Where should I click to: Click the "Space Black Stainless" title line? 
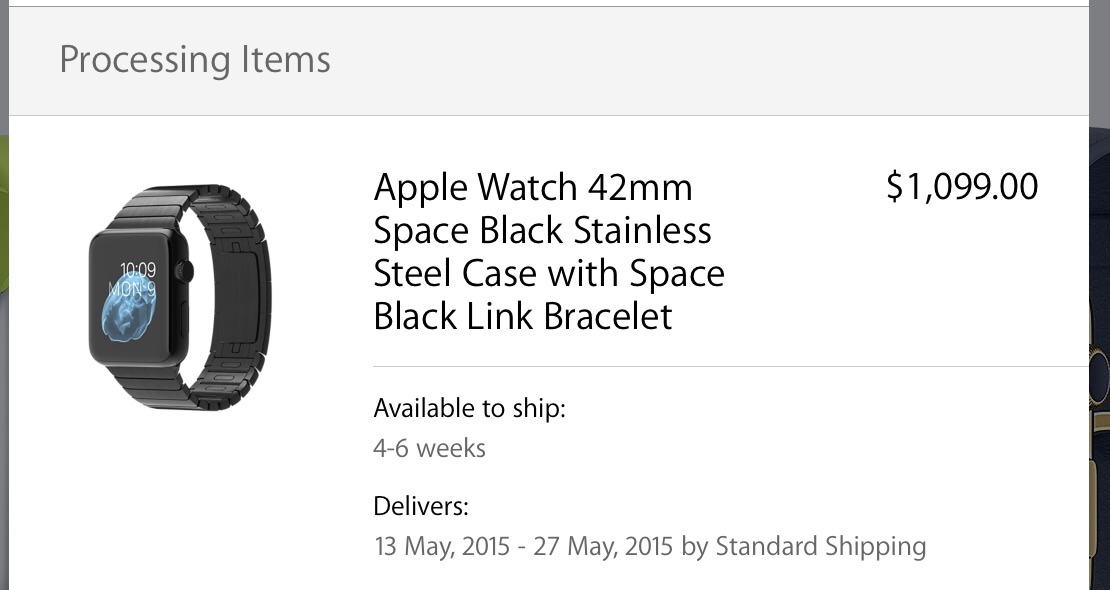point(543,230)
